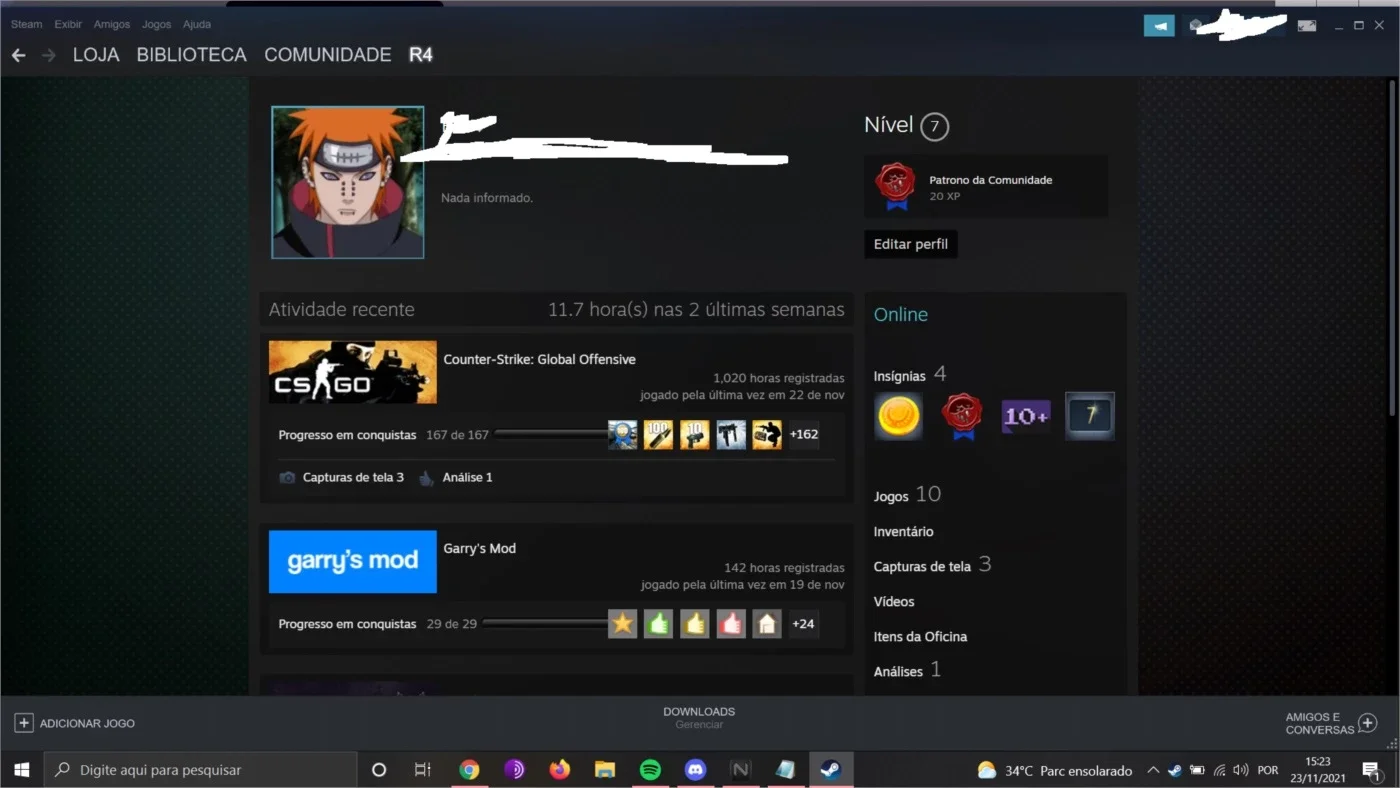View fourth CS:GO achievement gun icon
Image resolution: width=1400 pixels, height=788 pixels.
731,434
